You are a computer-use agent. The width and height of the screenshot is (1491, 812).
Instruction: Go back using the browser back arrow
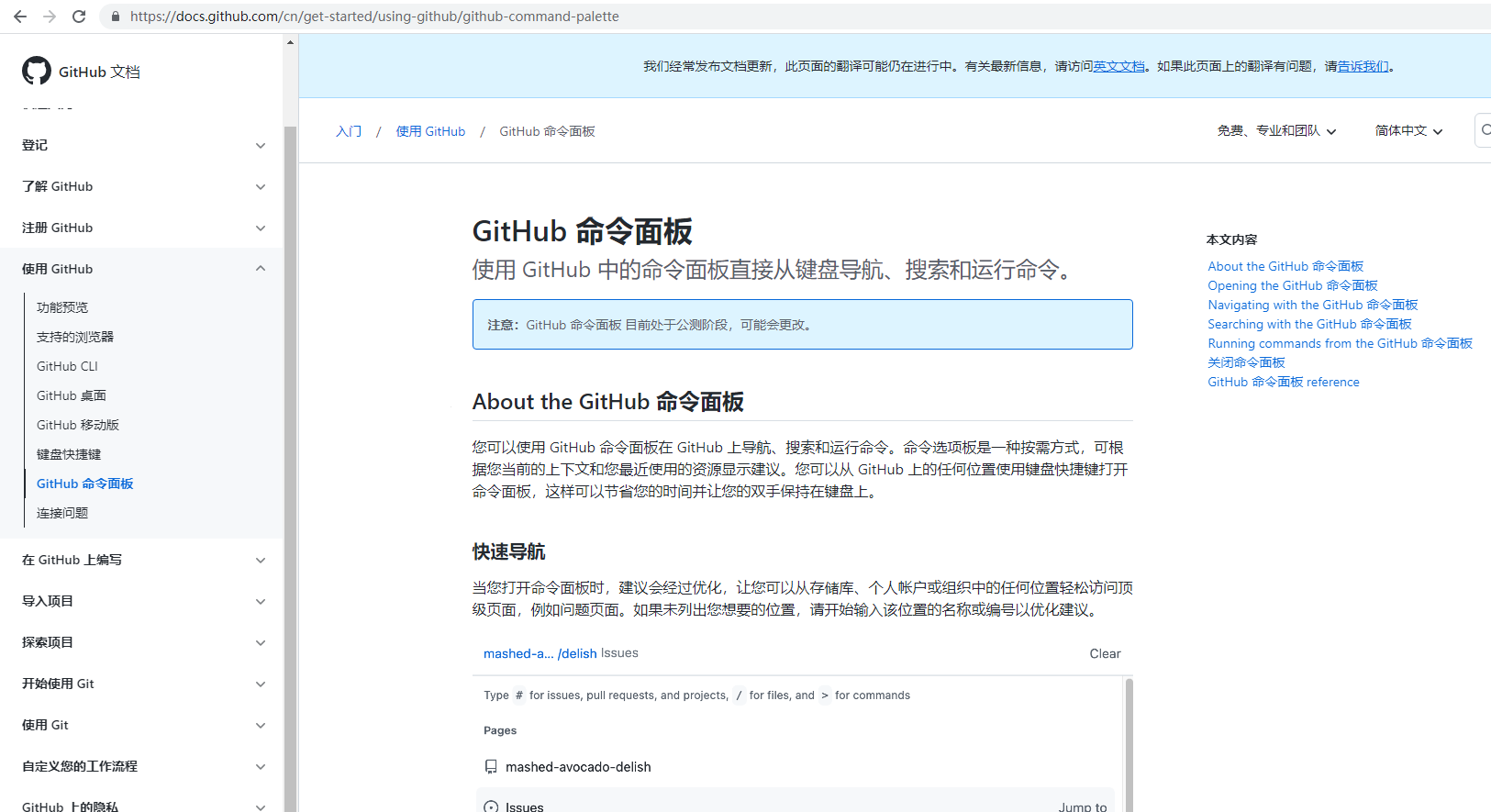pos(20,17)
